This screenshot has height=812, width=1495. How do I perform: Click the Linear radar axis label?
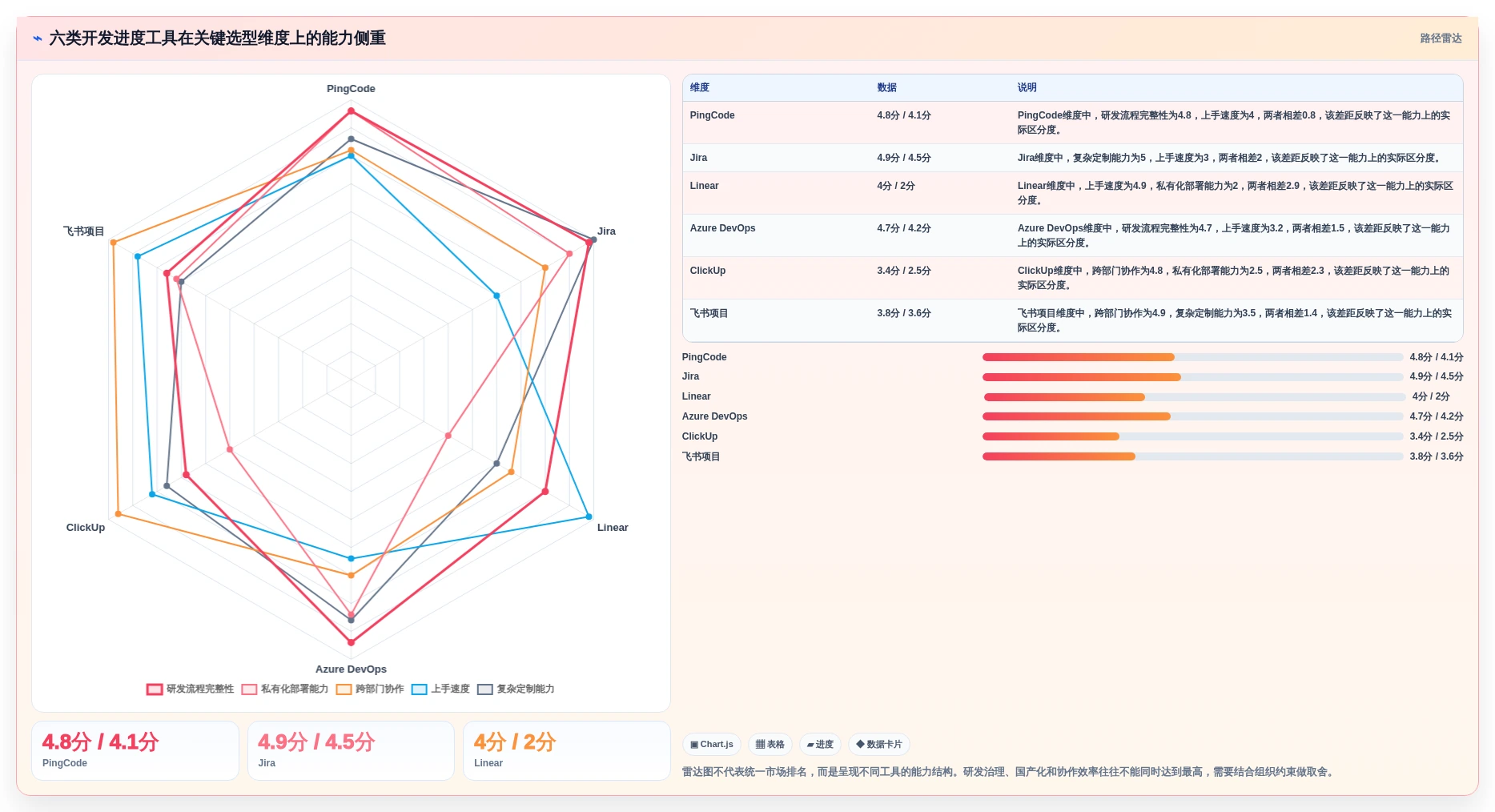[x=613, y=528]
